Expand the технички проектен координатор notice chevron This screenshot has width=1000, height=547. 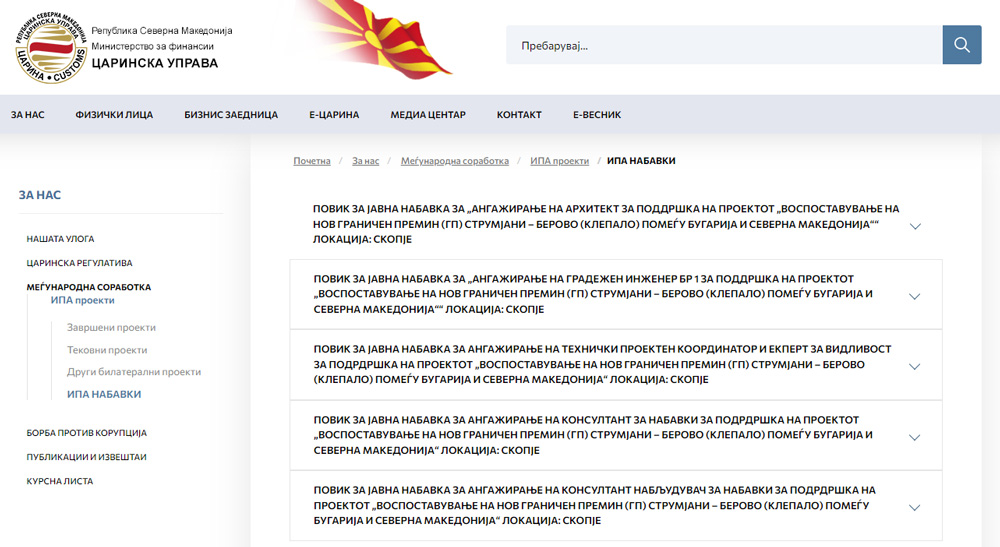914,366
